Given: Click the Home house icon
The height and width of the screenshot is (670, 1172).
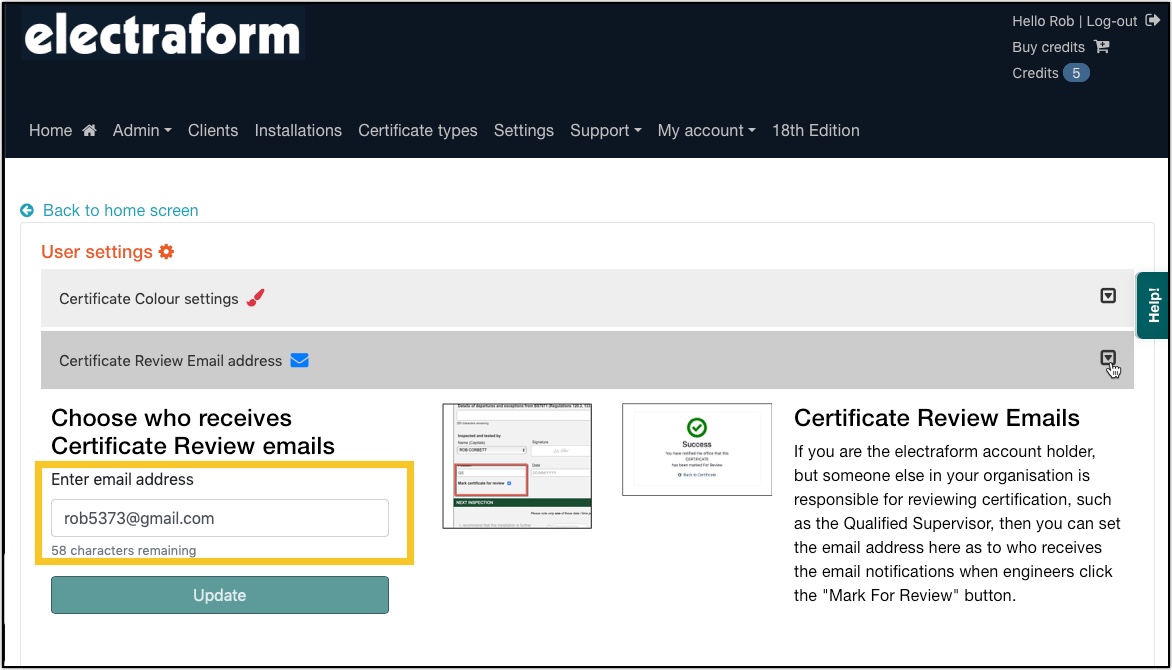Looking at the screenshot, I should 90,130.
